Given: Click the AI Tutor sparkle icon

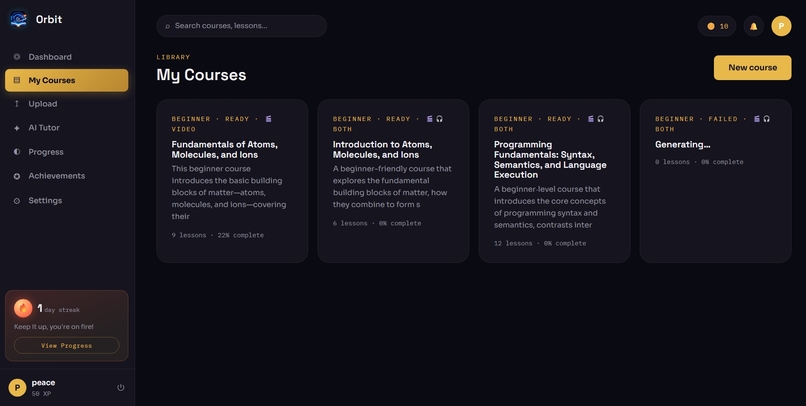Looking at the screenshot, I should point(17,128).
